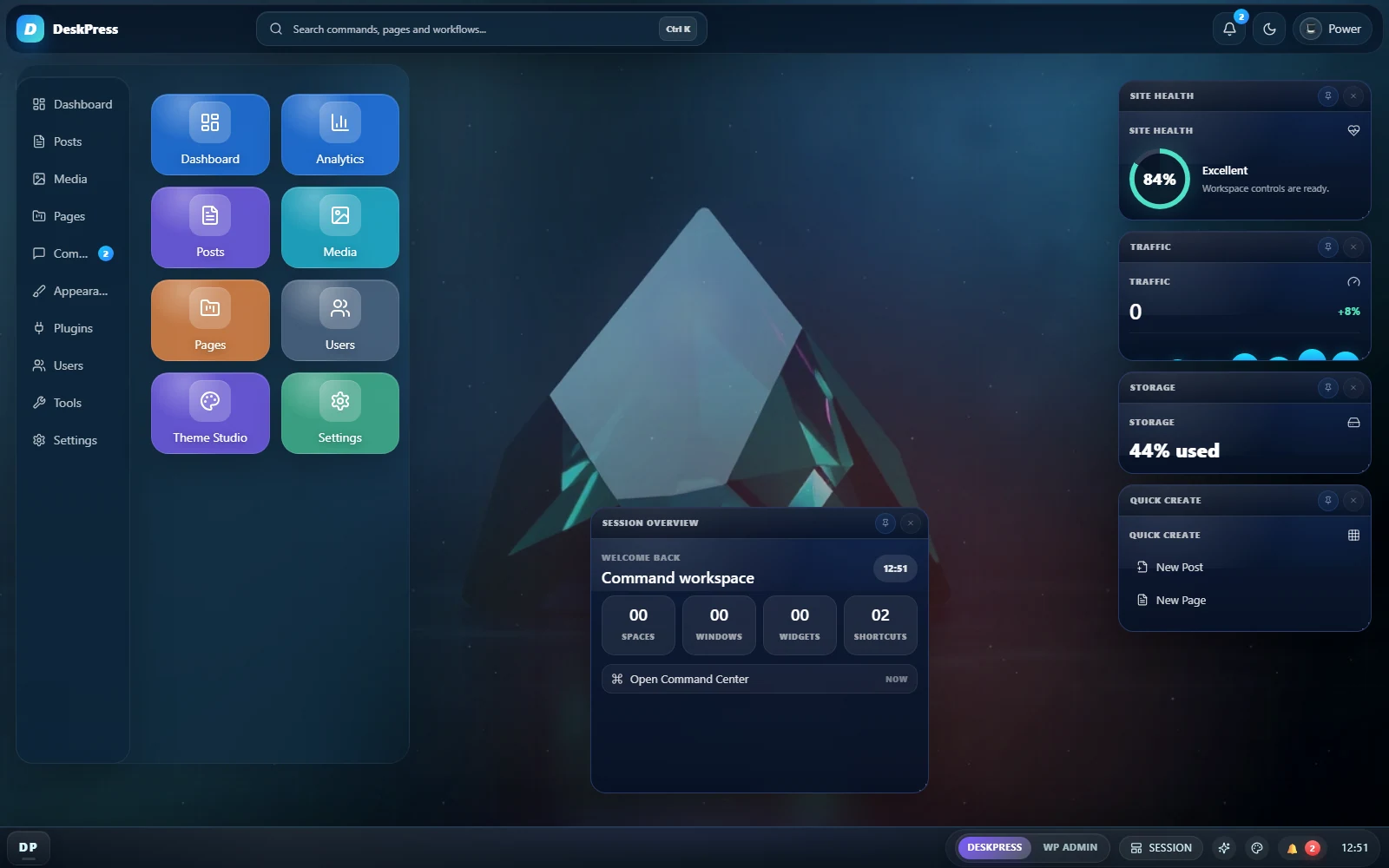Open Appearance in the sidebar menu
Image resolution: width=1389 pixels, height=868 pixels.
pos(73,291)
